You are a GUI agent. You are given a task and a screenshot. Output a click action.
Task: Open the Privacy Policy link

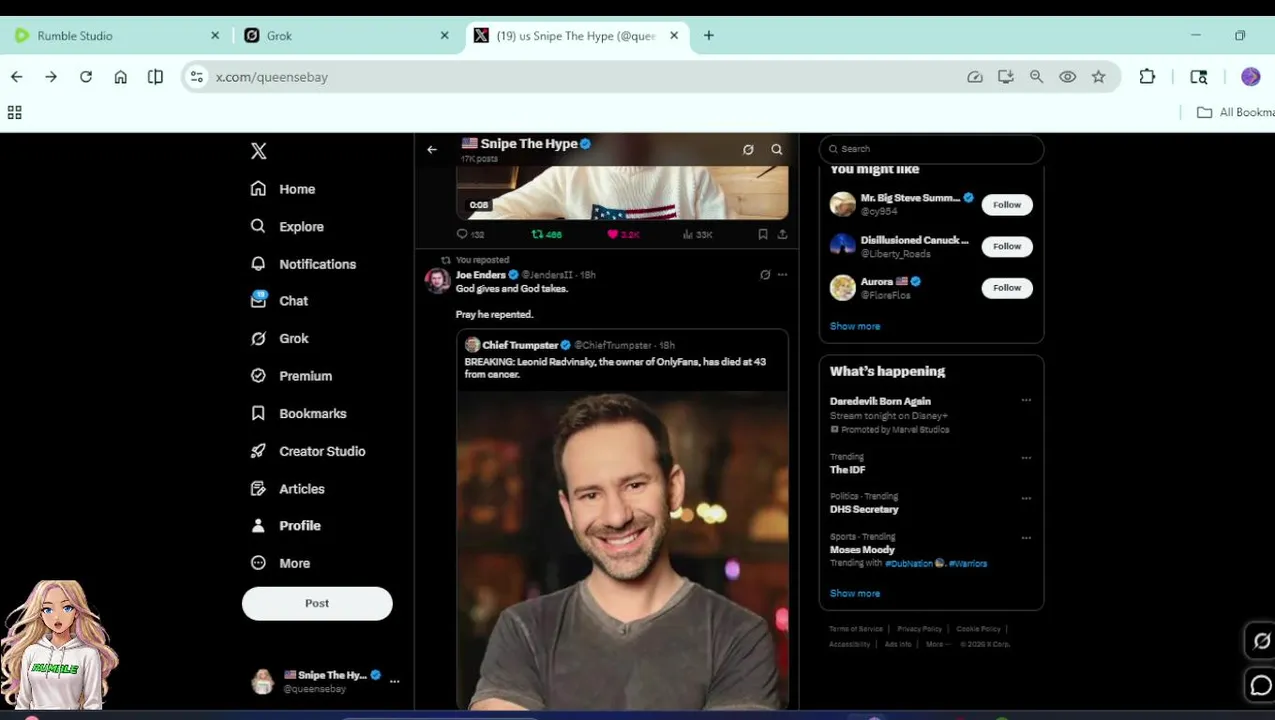919,629
